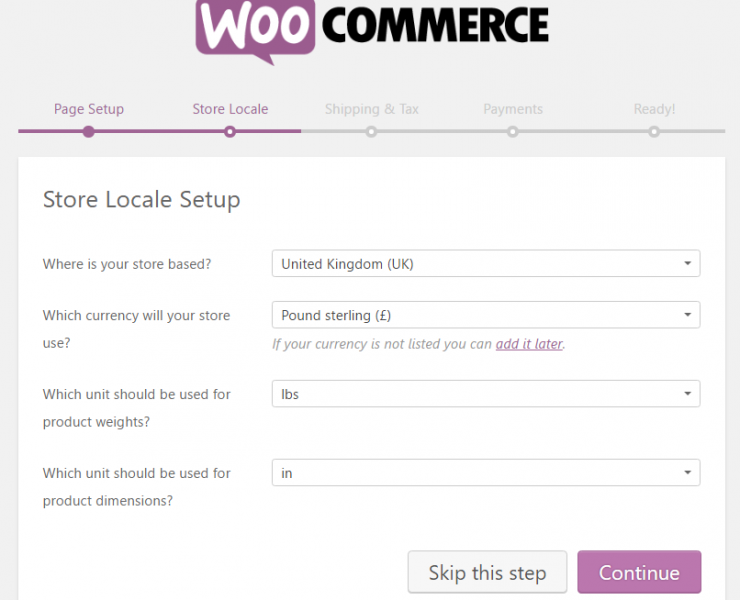
Task: Click the If your currency is not listed note
Action: pos(419,344)
